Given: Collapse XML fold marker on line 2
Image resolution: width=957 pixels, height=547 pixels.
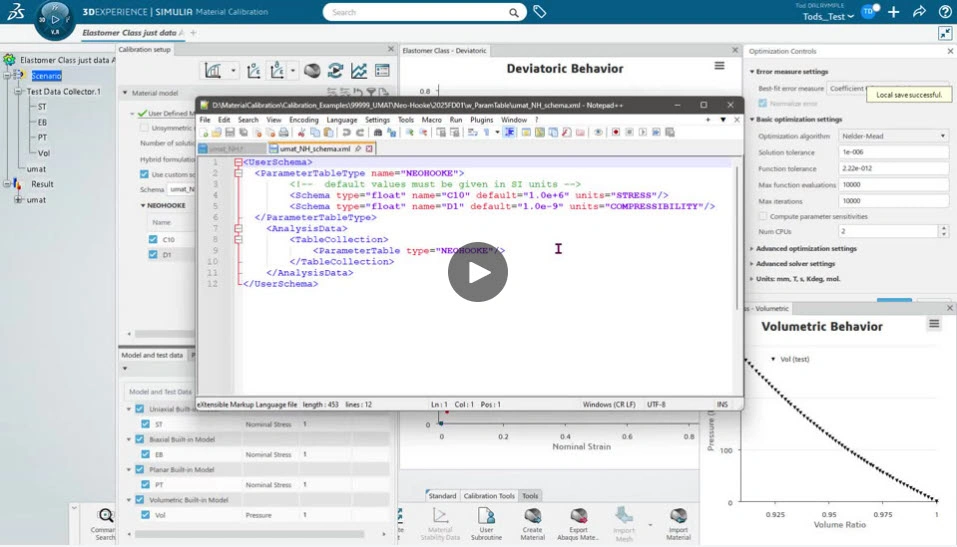Looking at the screenshot, I should [x=238, y=173].
